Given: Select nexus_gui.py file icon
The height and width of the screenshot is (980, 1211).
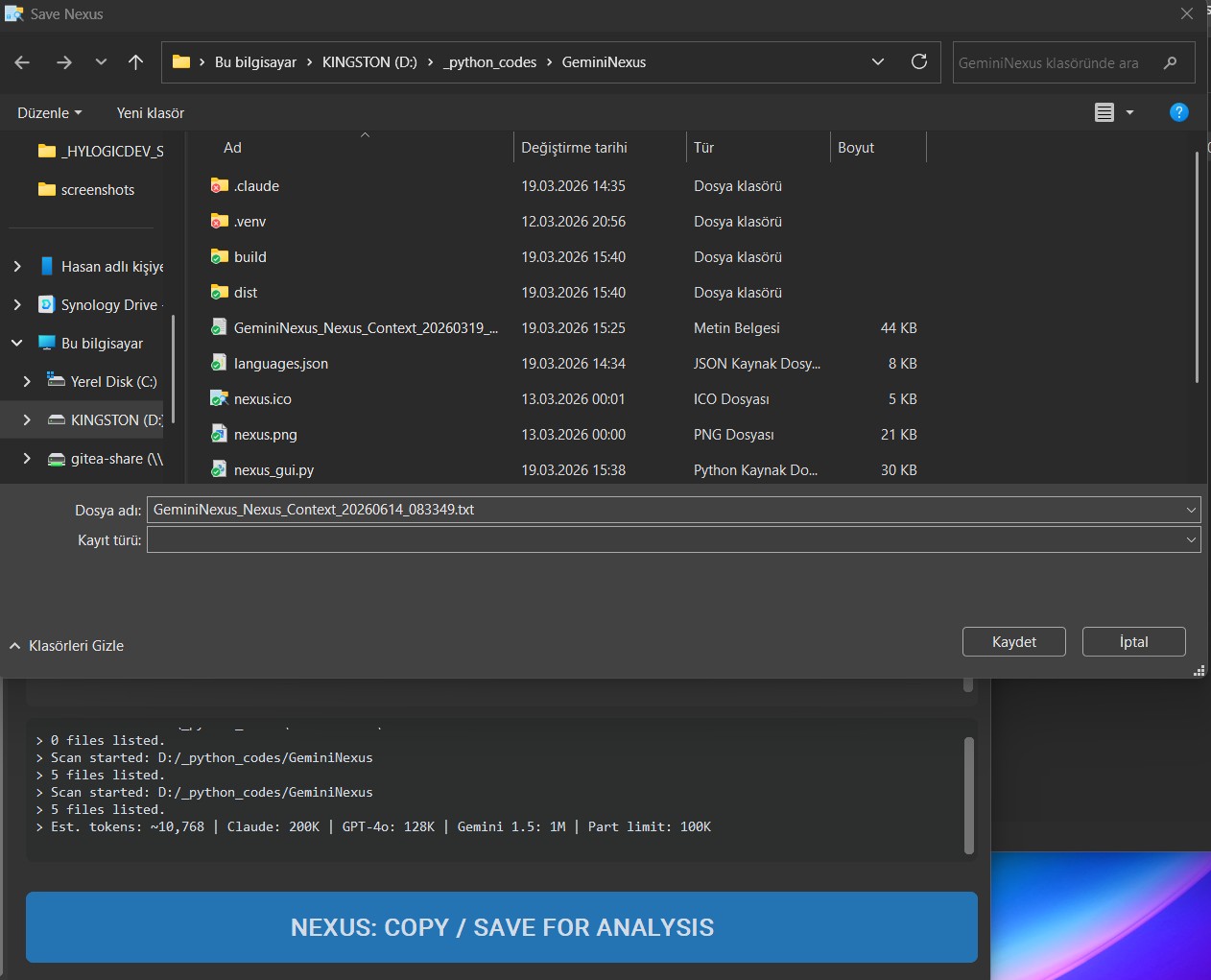Looking at the screenshot, I should tap(219, 470).
